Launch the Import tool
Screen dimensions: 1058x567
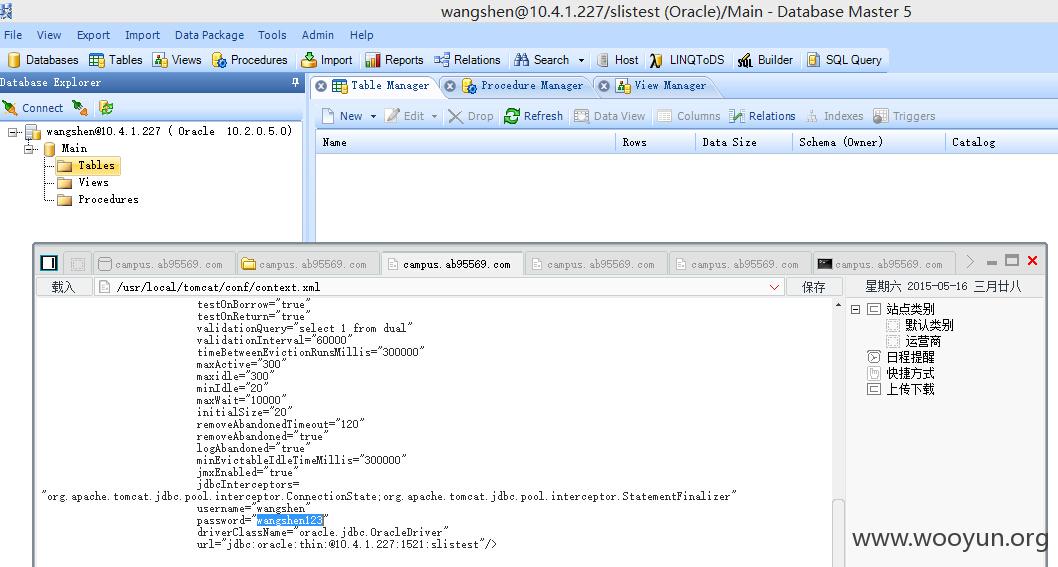point(327,60)
